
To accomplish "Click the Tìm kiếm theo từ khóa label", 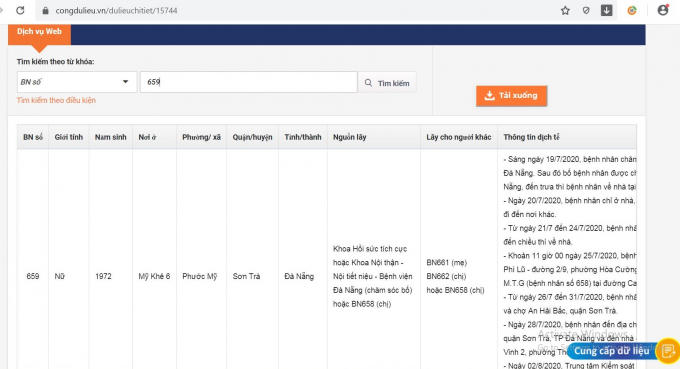I will pyautogui.click(x=56, y=62).
